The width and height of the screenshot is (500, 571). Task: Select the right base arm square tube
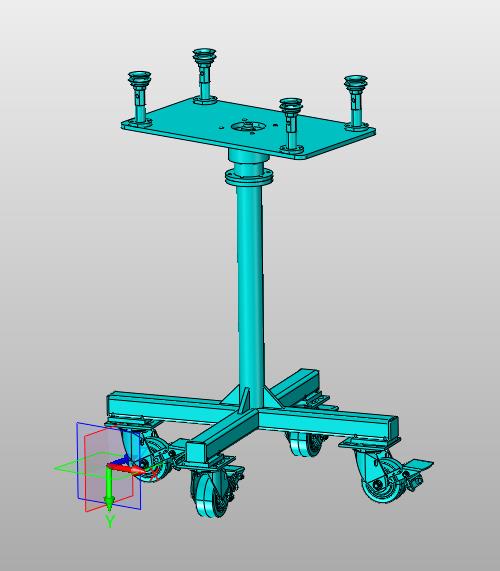pos(328,424)
